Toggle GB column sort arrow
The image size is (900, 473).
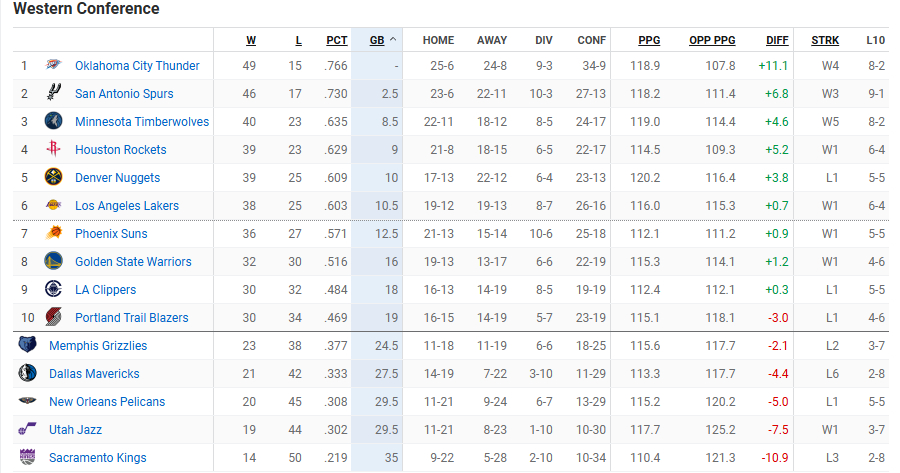(393, 40)
